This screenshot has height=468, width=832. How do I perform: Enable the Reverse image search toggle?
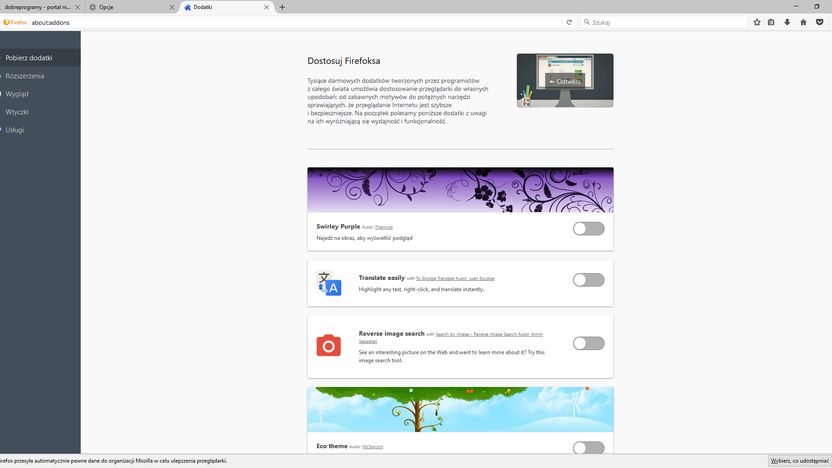point(588,343)
